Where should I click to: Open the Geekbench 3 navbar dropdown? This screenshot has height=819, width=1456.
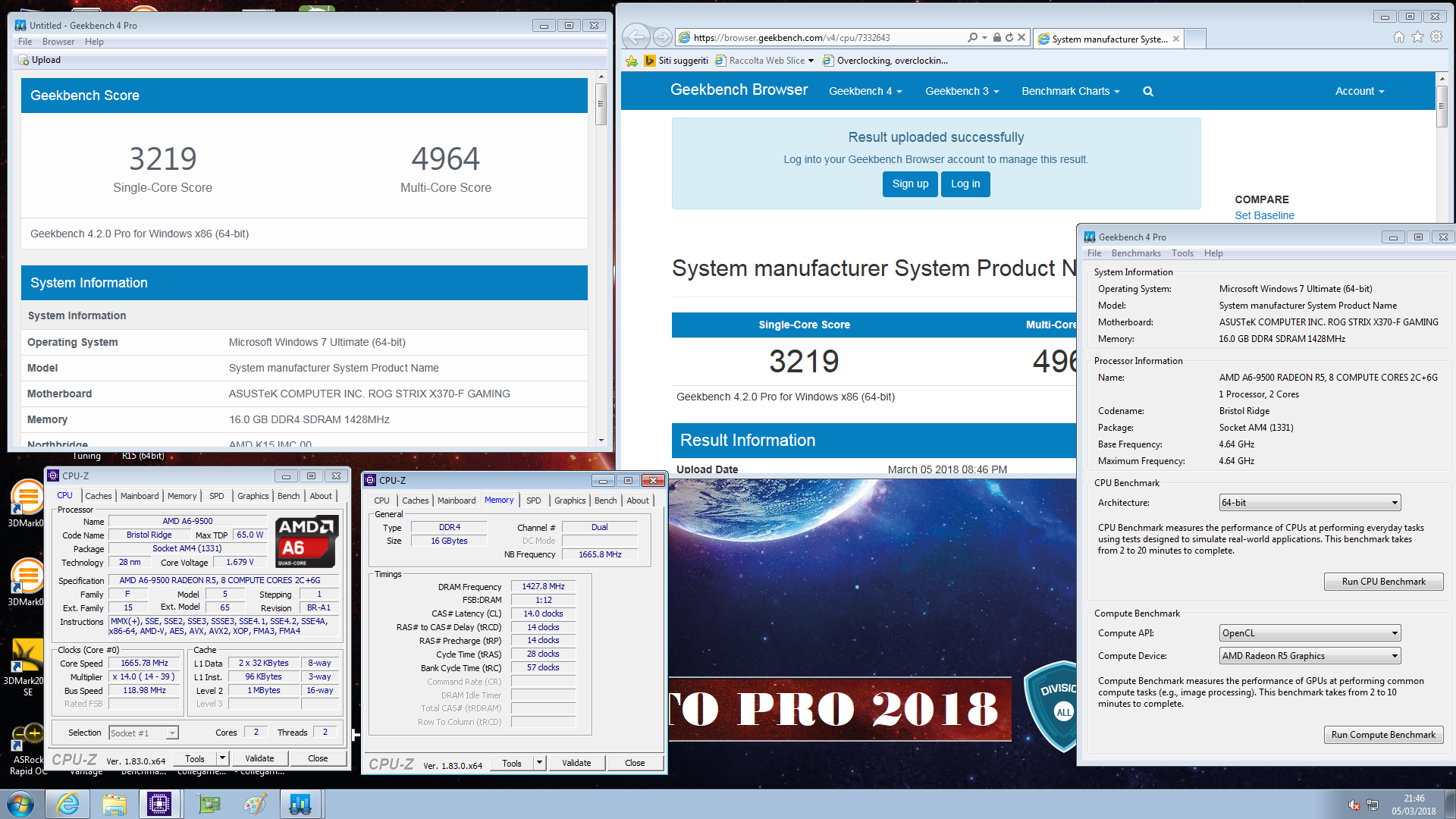(x=962, y=91)
